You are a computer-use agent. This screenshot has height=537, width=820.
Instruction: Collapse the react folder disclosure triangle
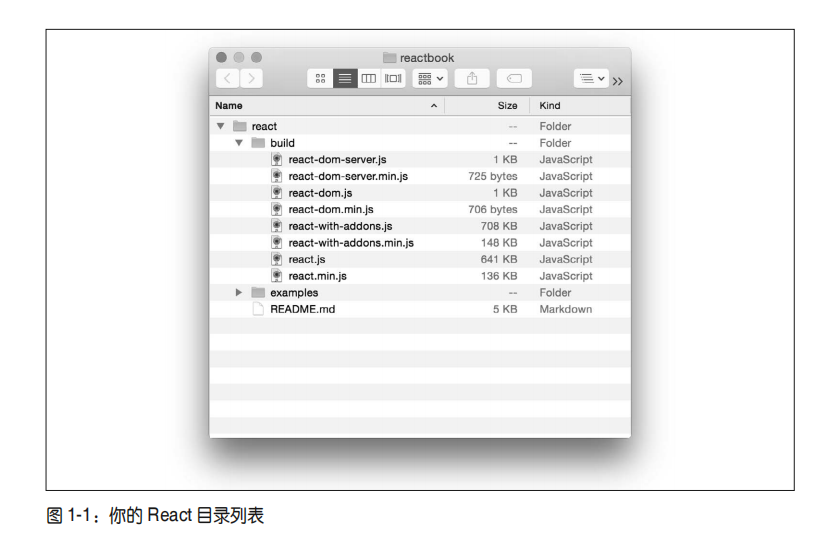(221, 126)
